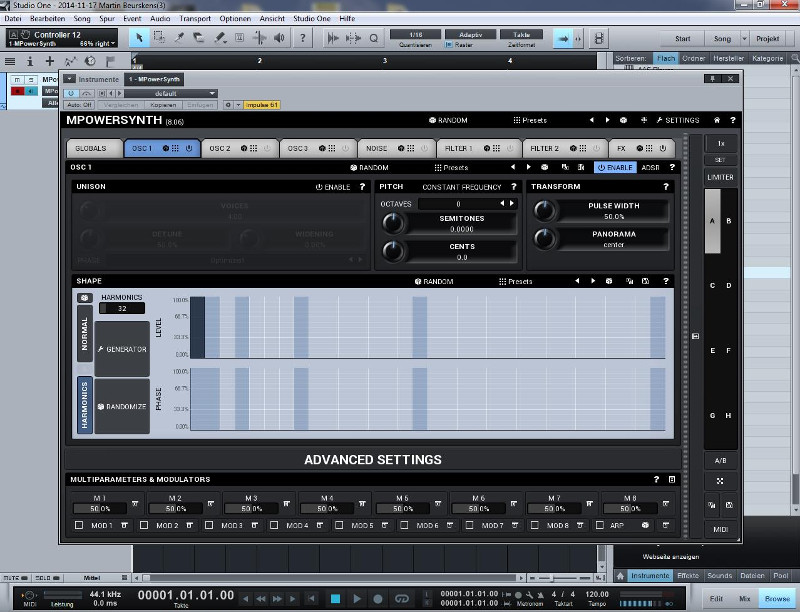Viewport: 800px width, 612px height.
Task: Open the Browse view button
Action: (777, 599)
